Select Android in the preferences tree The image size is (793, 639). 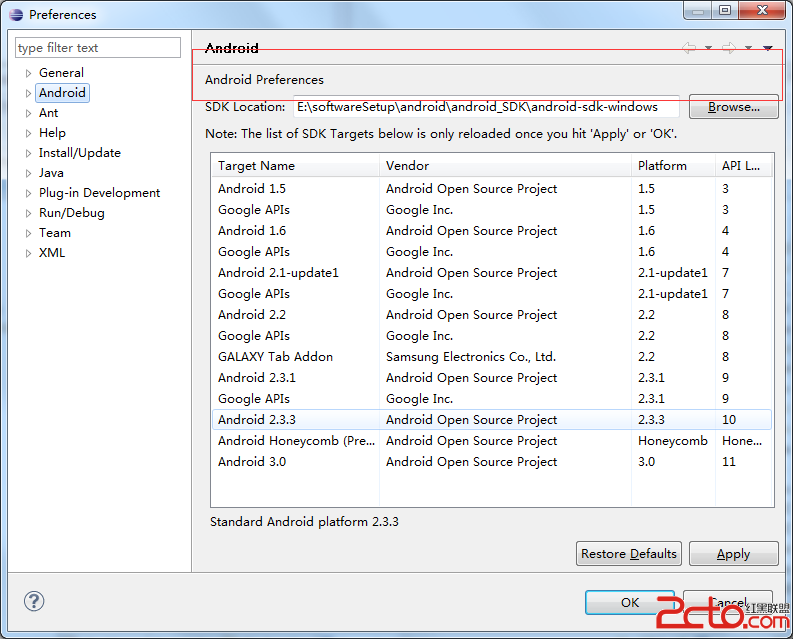[x=62, y=93]
